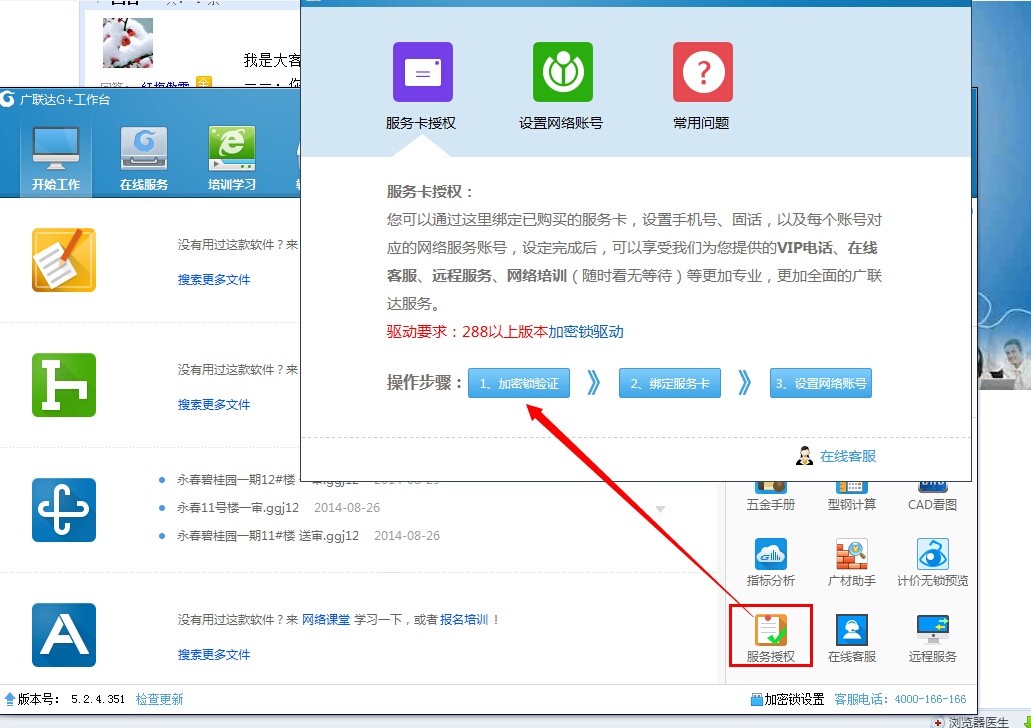Image resolution: width=1031 pixels, height=728 pixels.
Task: Open file 永春碧桂园一期11#楼 送审.ggj12
Action: tap(268, 535)
